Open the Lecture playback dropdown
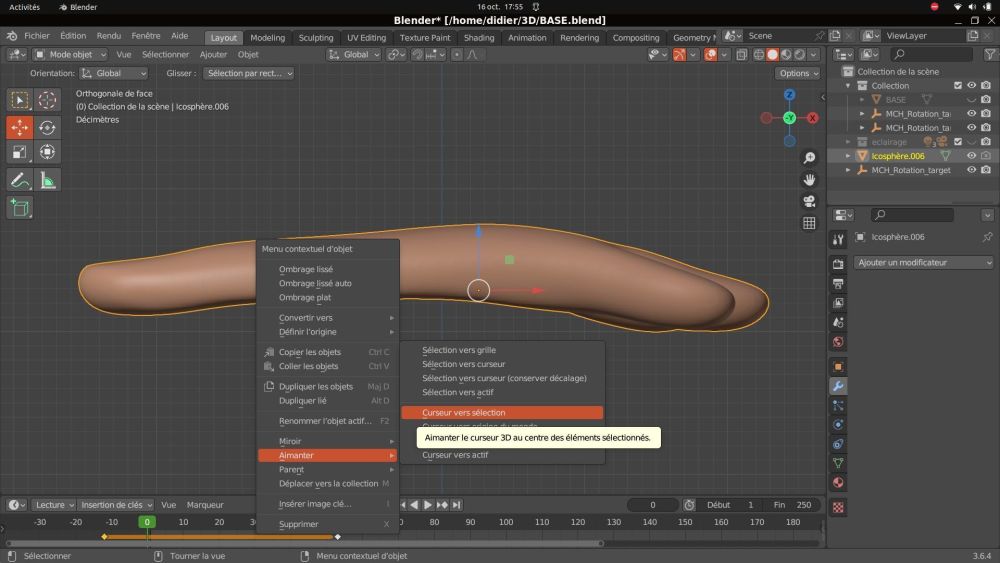Screen dimensions: 1000x563 pyautogui.click(x=54, y=505)
